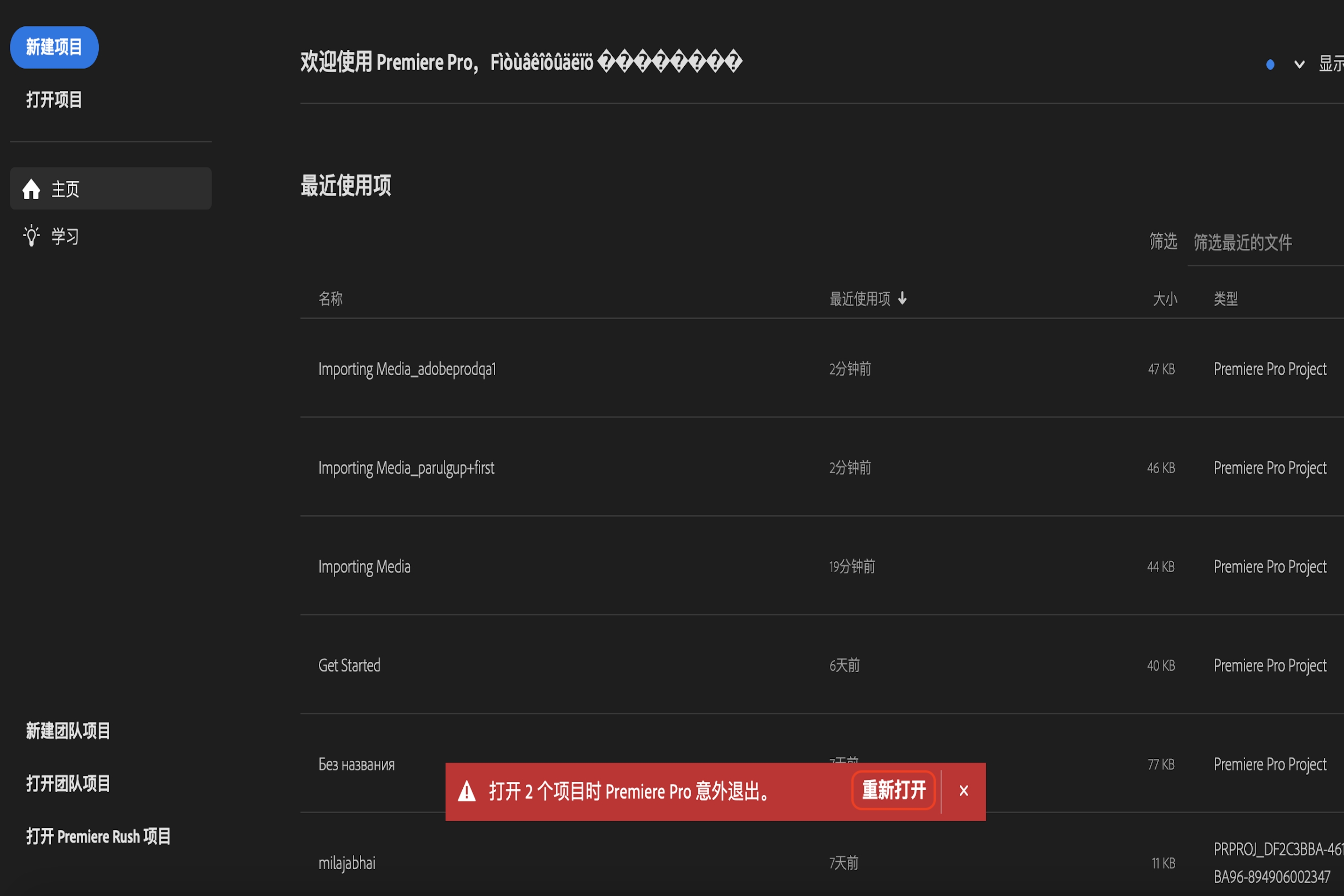Dismiss the crash banner with the × button
This screenshot has width=1344, height=896.
tap(963, 791)
